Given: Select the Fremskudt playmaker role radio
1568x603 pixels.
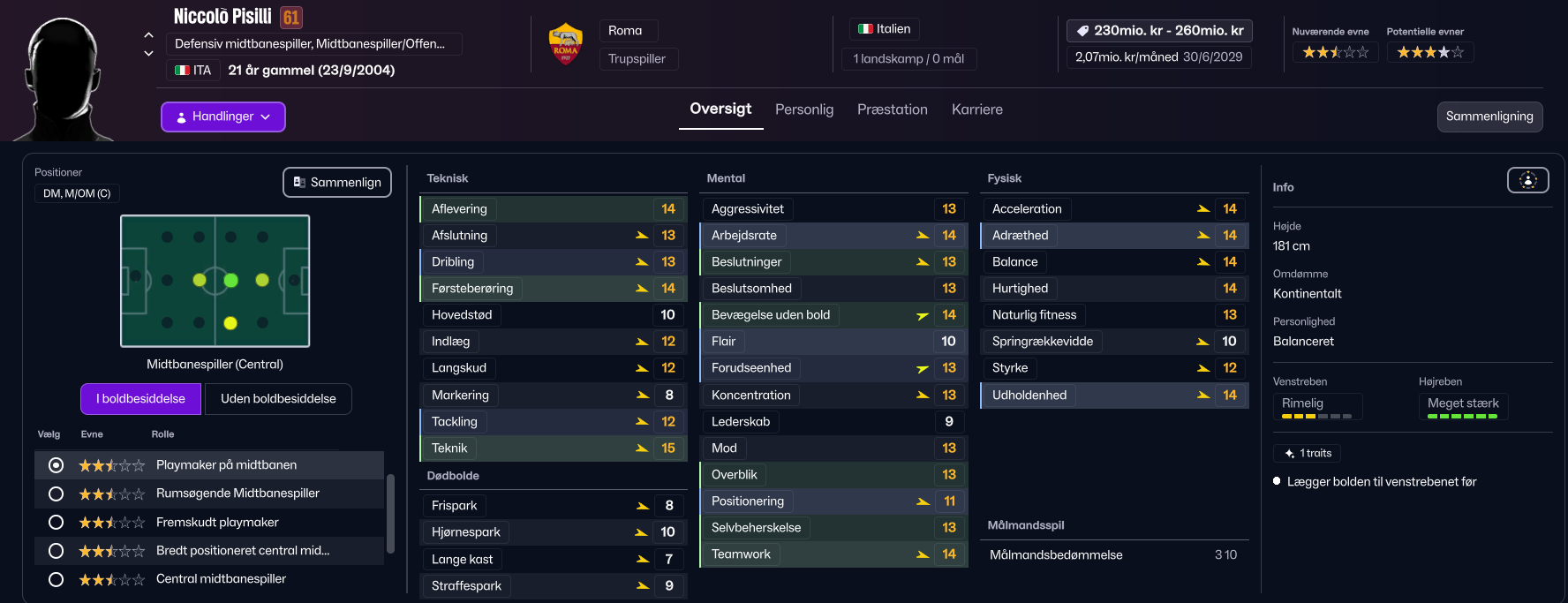Looking at the screenshot, I should pyautogui.click(x=56, y=522).
